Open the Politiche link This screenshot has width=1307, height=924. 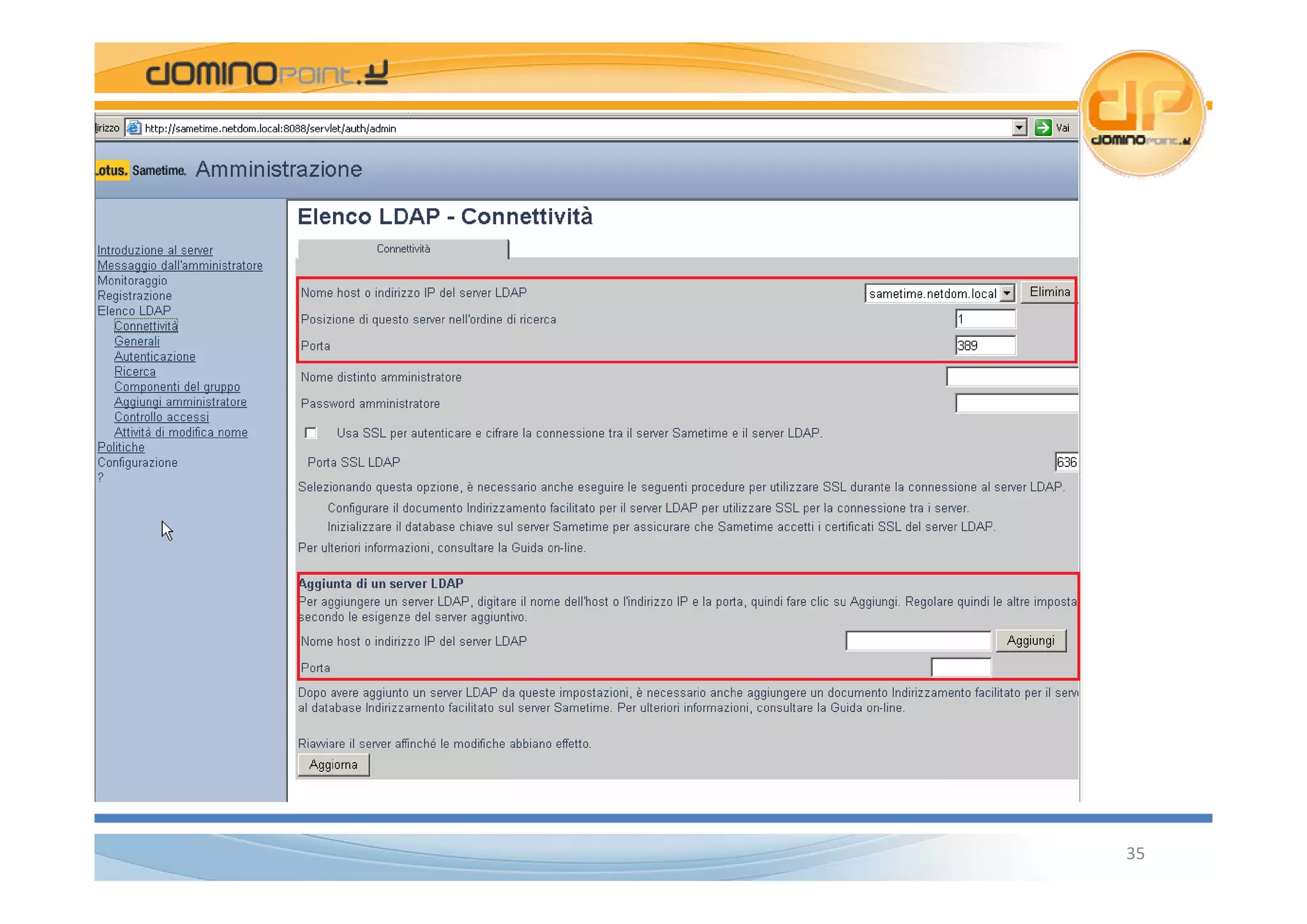121,447
